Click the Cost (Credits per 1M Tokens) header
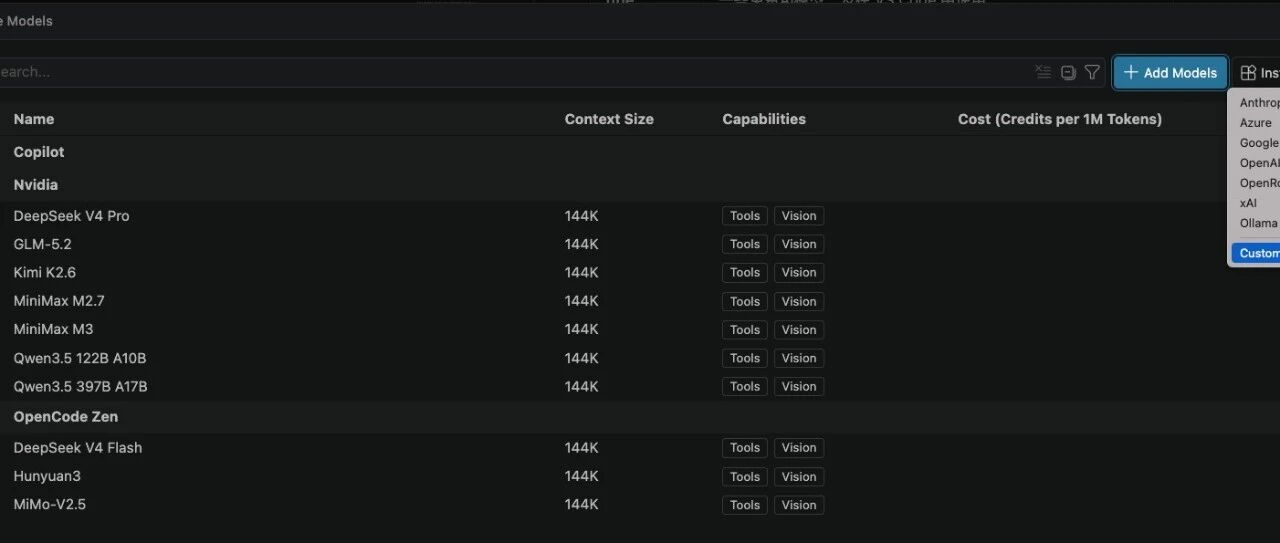Viewport: 1280px width, 543px height. coord(1060,119)
